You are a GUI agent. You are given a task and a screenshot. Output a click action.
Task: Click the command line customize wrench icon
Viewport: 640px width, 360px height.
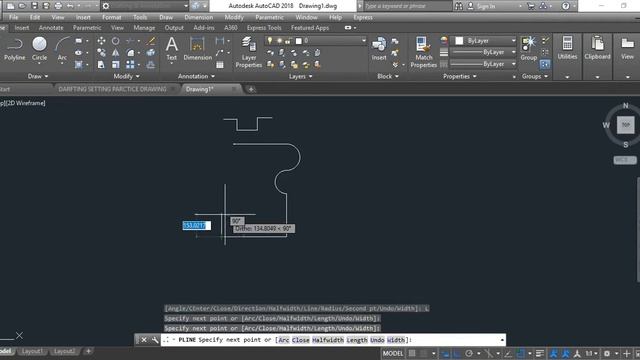(155, 340)
